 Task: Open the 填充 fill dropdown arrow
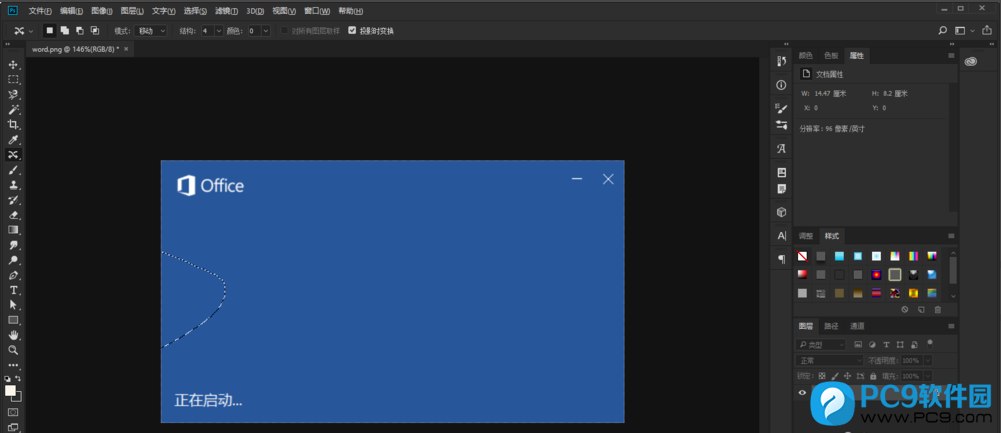pyautogui.click(x=926, y=376)
